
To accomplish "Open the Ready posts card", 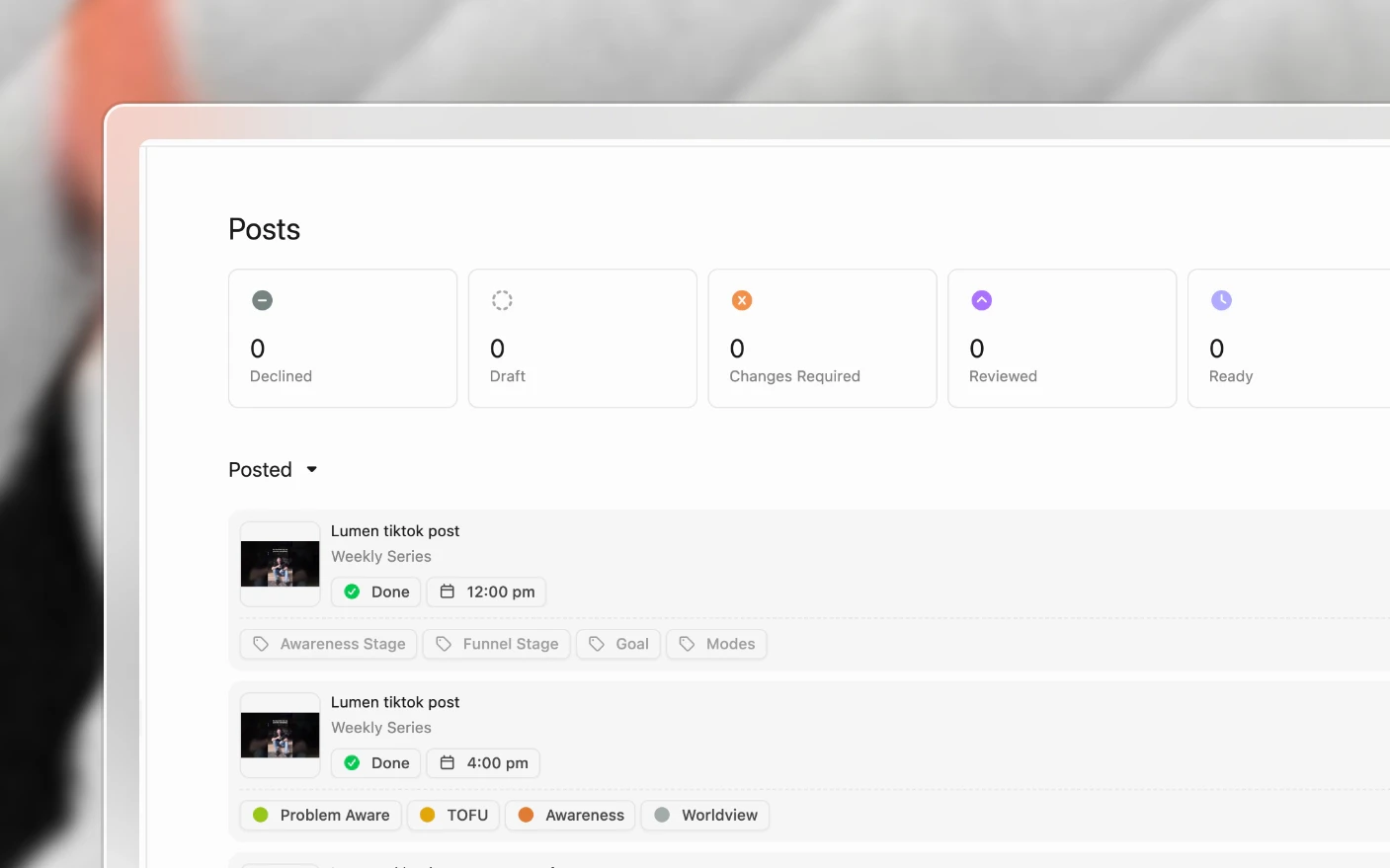I will (x=1289, y=338).
